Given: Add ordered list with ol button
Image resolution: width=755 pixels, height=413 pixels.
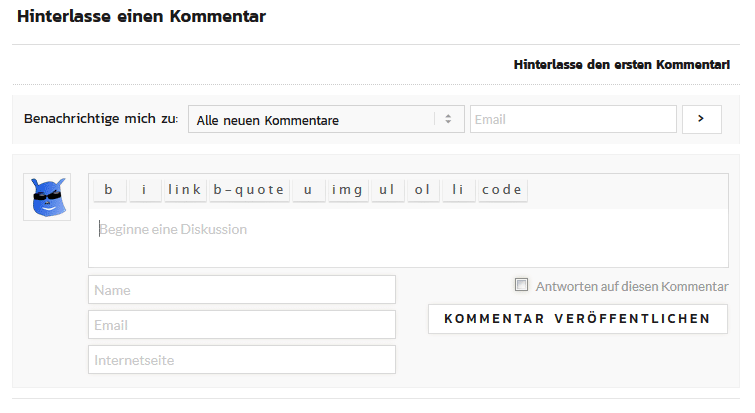Looking at the screenshot, I should click(x=423, y=190).
